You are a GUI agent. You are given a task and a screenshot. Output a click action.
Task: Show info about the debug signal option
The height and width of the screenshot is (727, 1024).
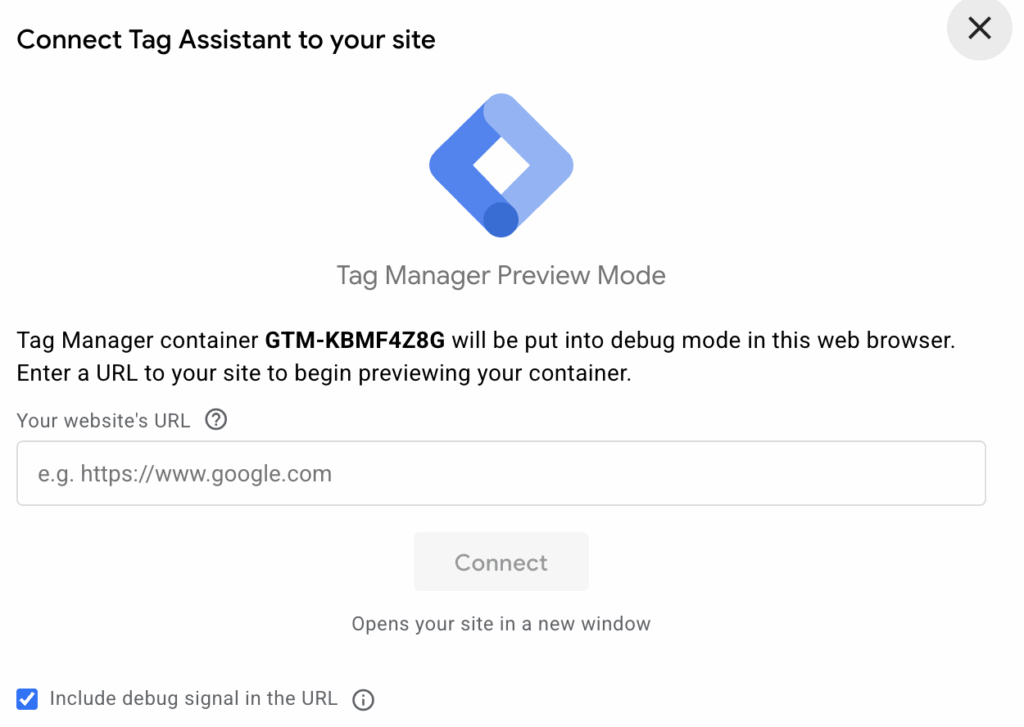[x=363, y=700]
